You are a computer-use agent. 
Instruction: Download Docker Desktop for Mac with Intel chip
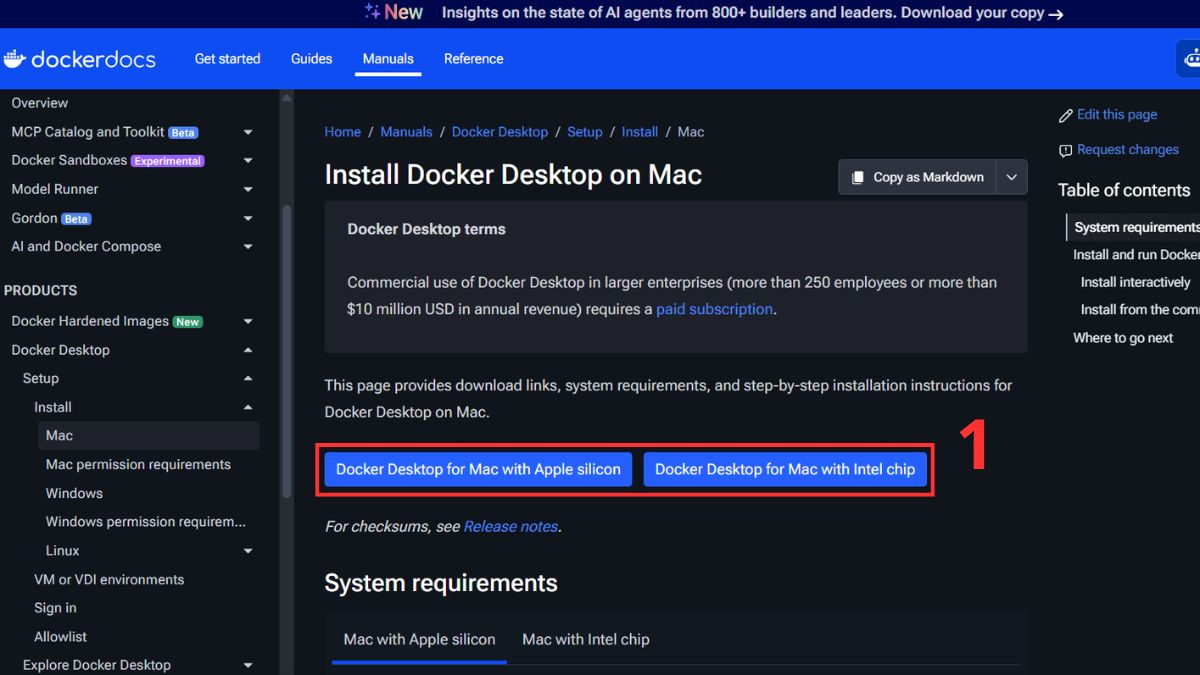pyautogui.click(x=785, y=469)
